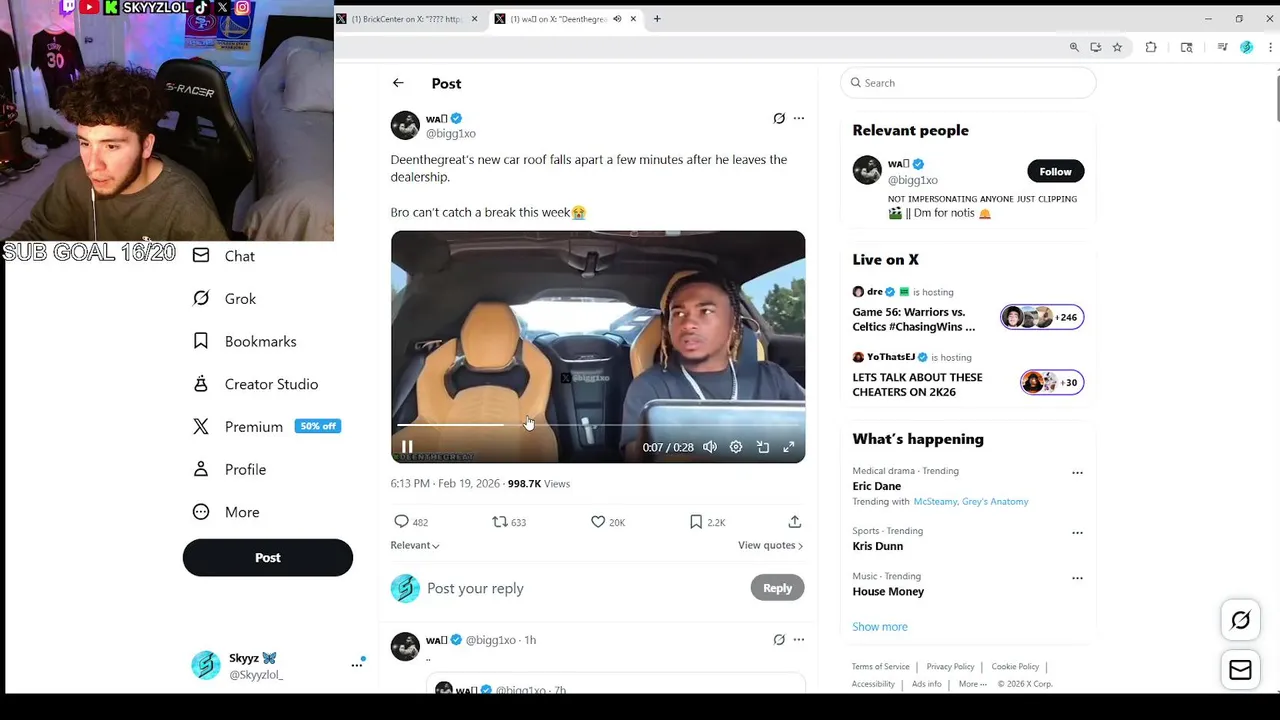Bookmark the post showing 2.2K
This screenshot has width=1280, height=720.
[696, 522]
